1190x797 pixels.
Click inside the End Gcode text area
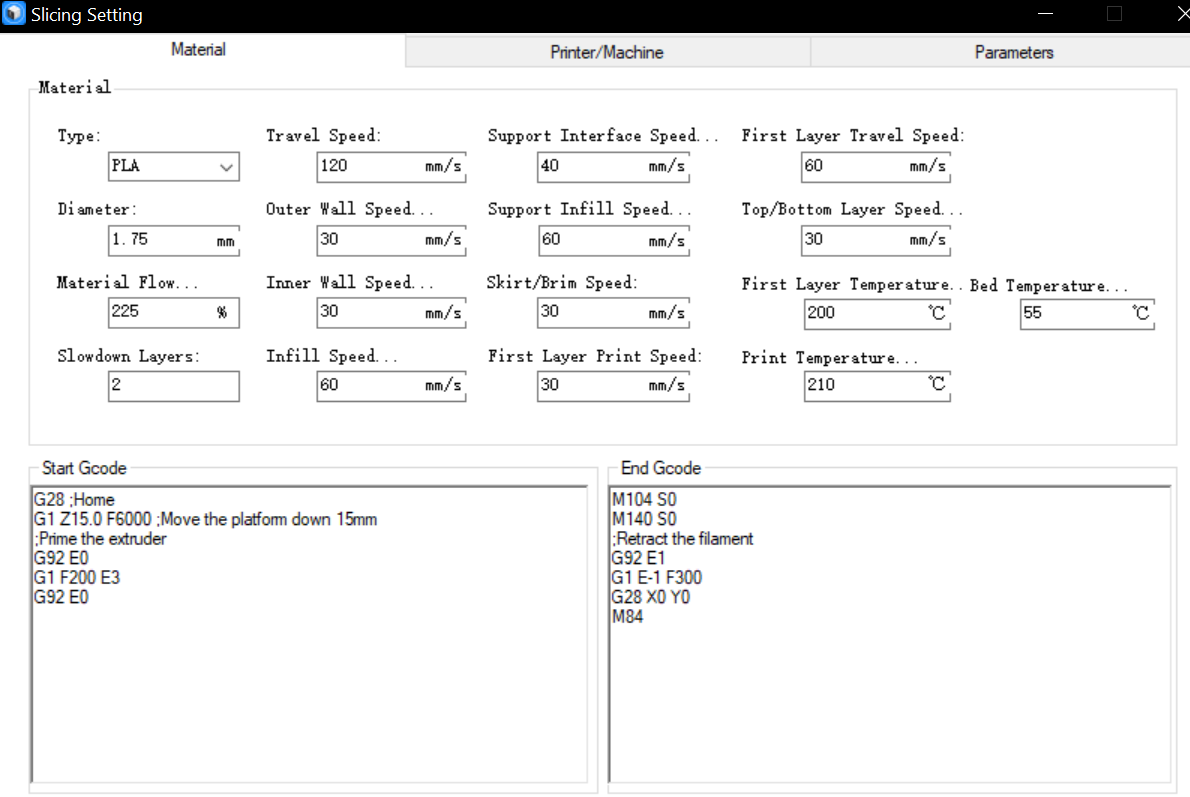tap(889, 634)
